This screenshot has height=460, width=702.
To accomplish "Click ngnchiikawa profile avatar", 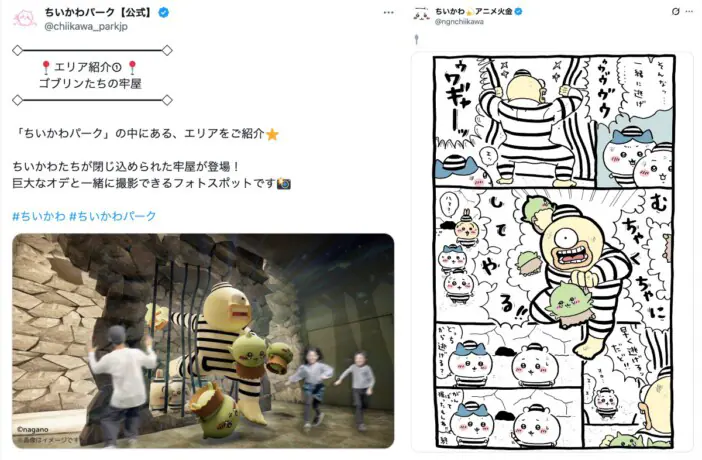I will point(421,15).
